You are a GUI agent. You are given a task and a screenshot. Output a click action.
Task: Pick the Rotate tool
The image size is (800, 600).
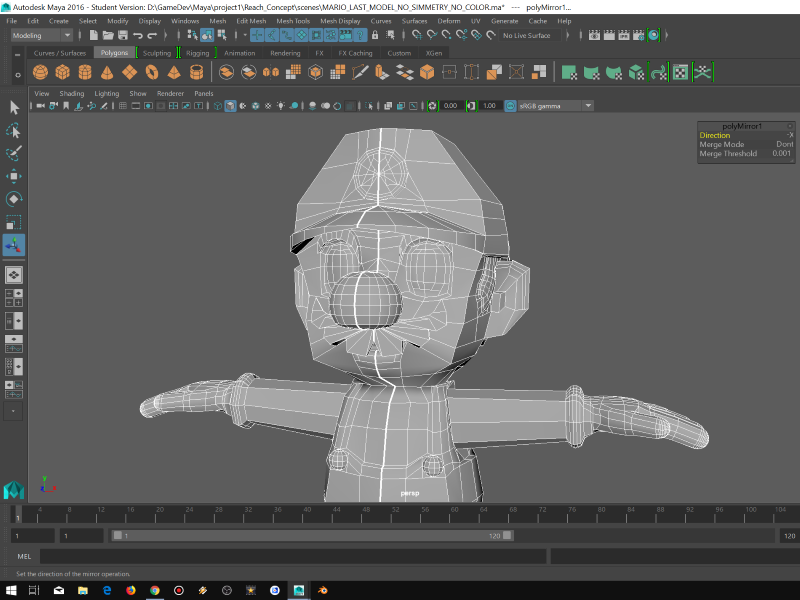click(x=14, y=200)
